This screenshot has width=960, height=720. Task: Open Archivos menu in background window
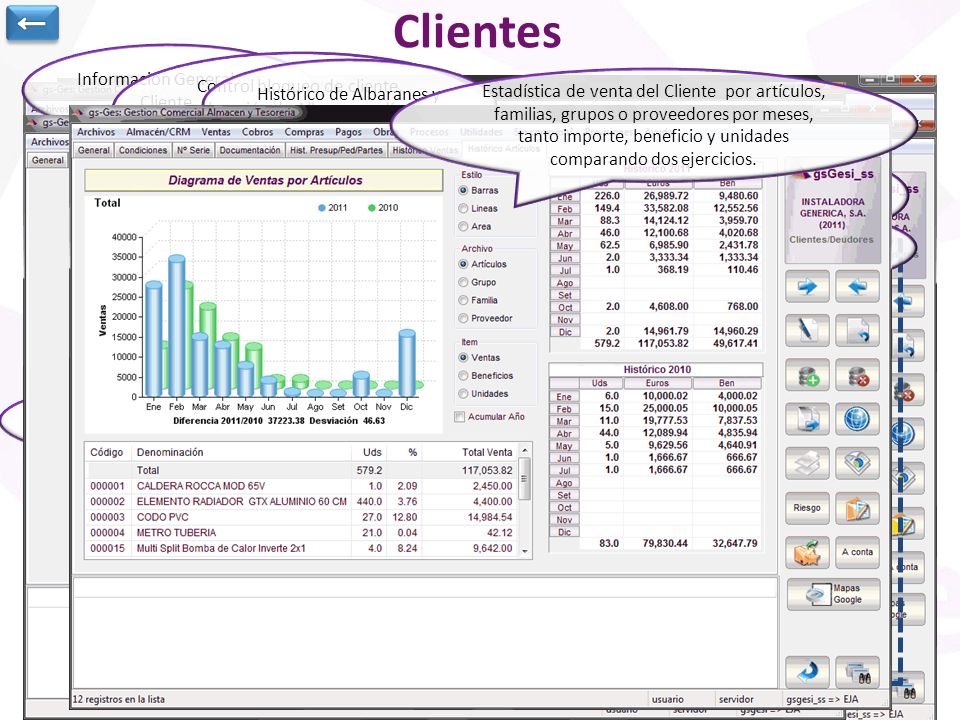pyautogui.click(x=50, y=141)
